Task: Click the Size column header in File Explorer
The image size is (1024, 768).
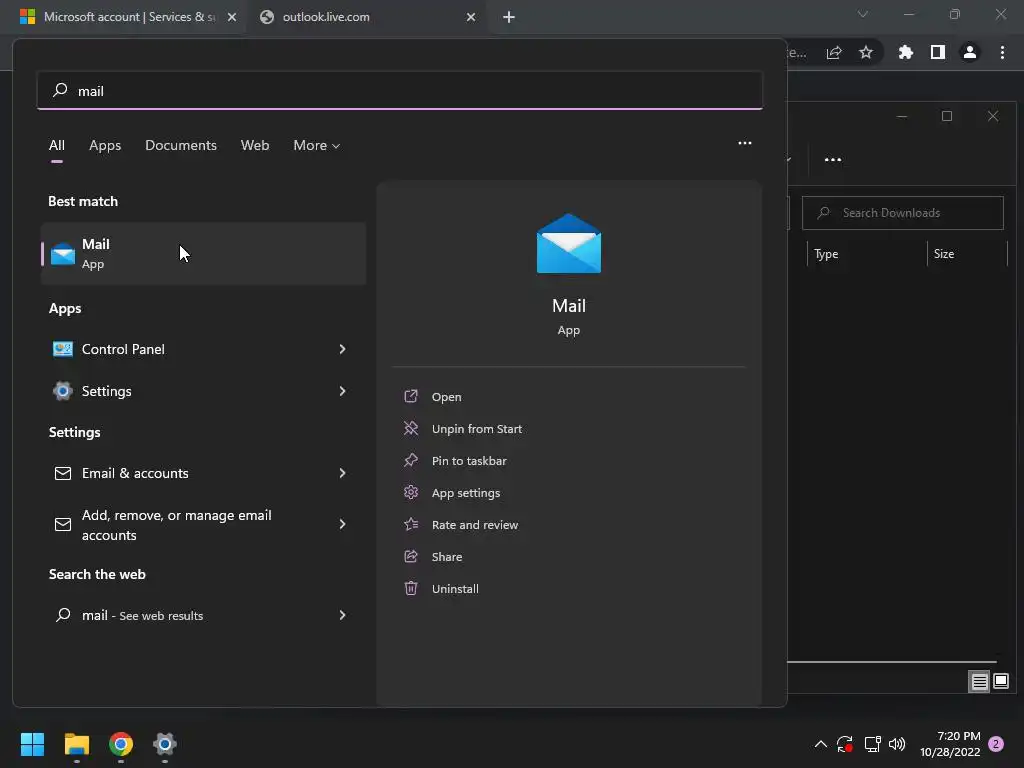Action: 944,254
